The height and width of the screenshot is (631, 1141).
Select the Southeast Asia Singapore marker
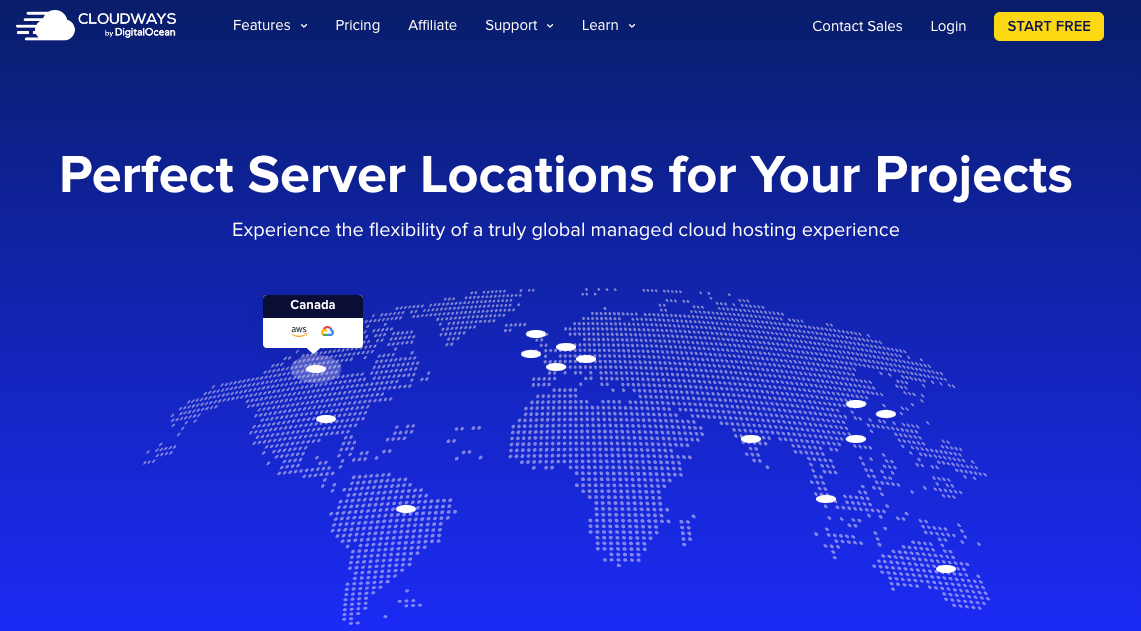pyautogui.click(x=826, y=499)
